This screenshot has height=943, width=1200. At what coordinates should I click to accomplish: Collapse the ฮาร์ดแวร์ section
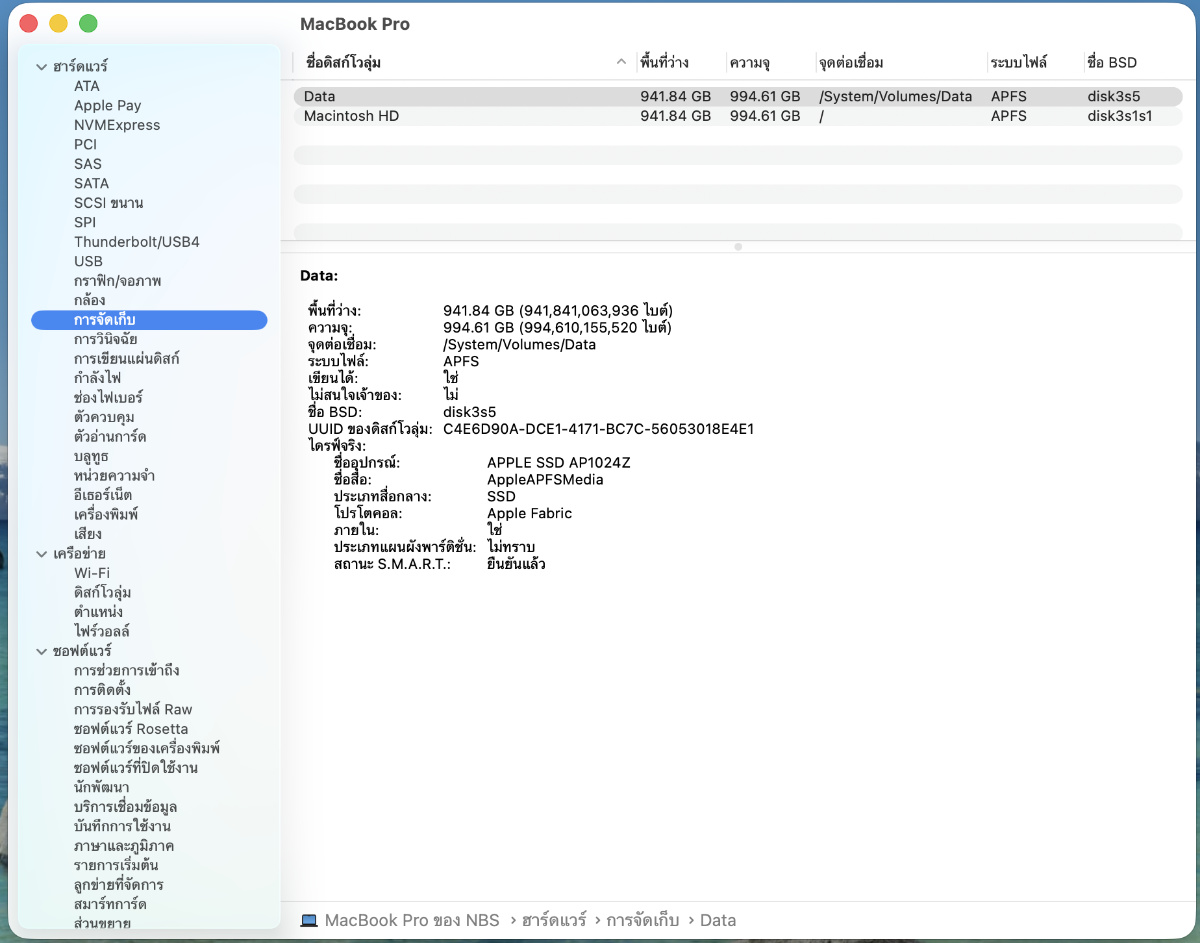[x=41, y=67]
